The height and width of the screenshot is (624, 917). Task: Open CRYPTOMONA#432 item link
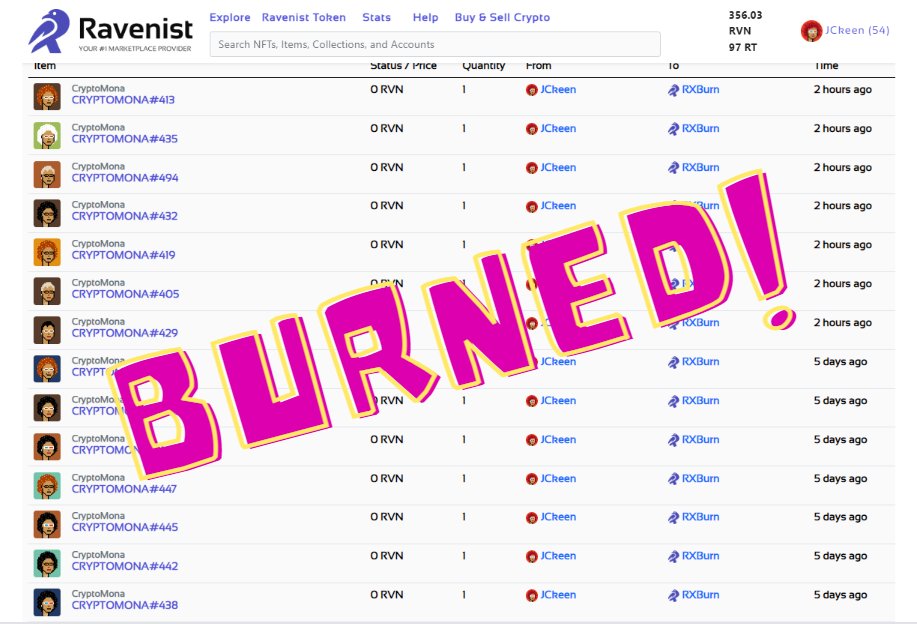tap(125, 216)
